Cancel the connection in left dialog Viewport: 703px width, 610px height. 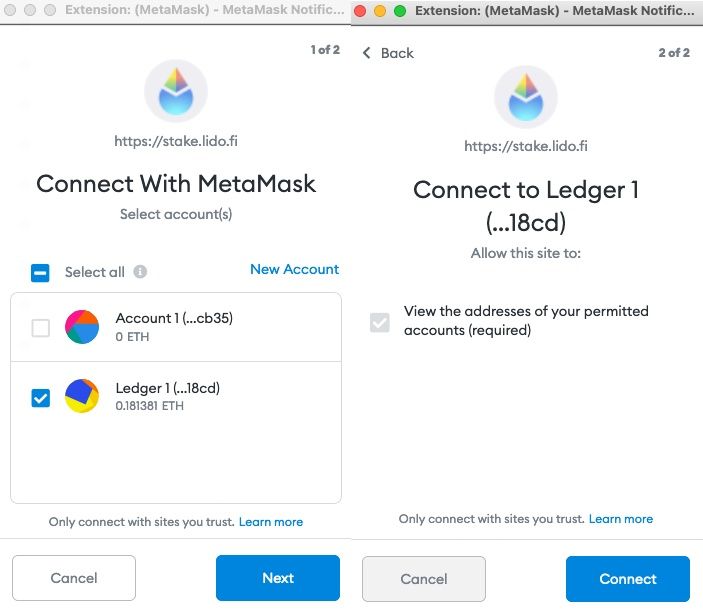click(74, 578)
